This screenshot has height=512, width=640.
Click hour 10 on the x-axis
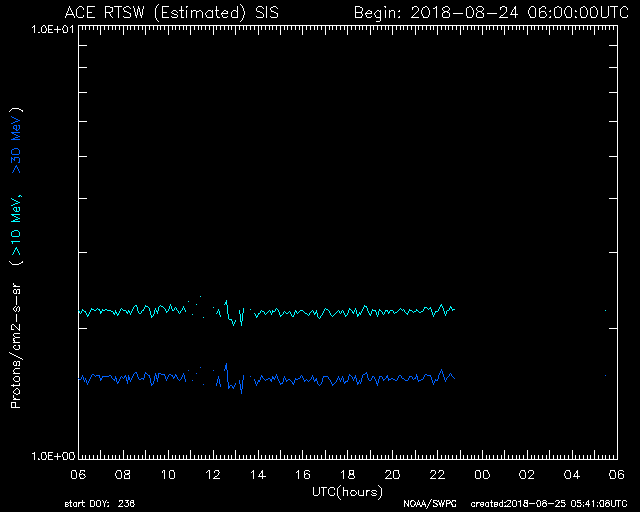pos(168,474)
